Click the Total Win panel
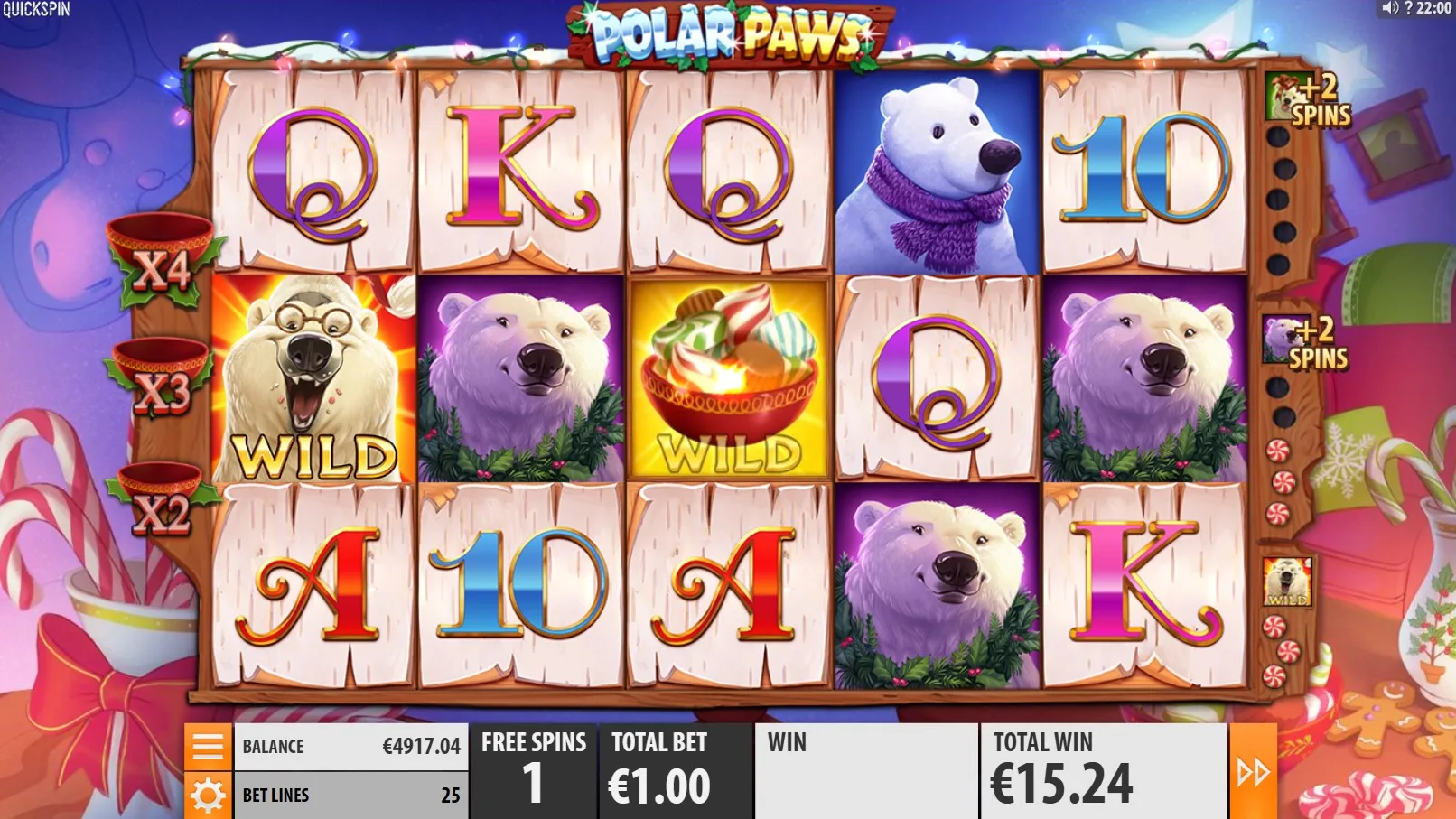Screen dimensions: 1456x819 tap(1104, 771)
